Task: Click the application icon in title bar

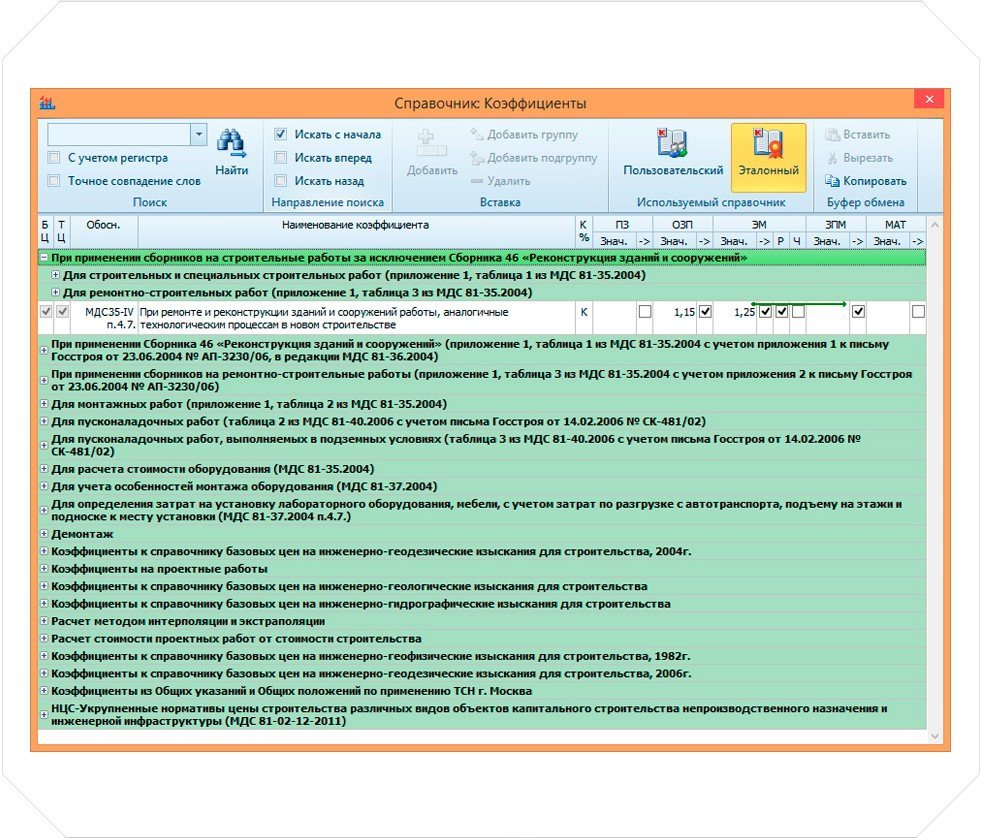Action: [48, 103]
